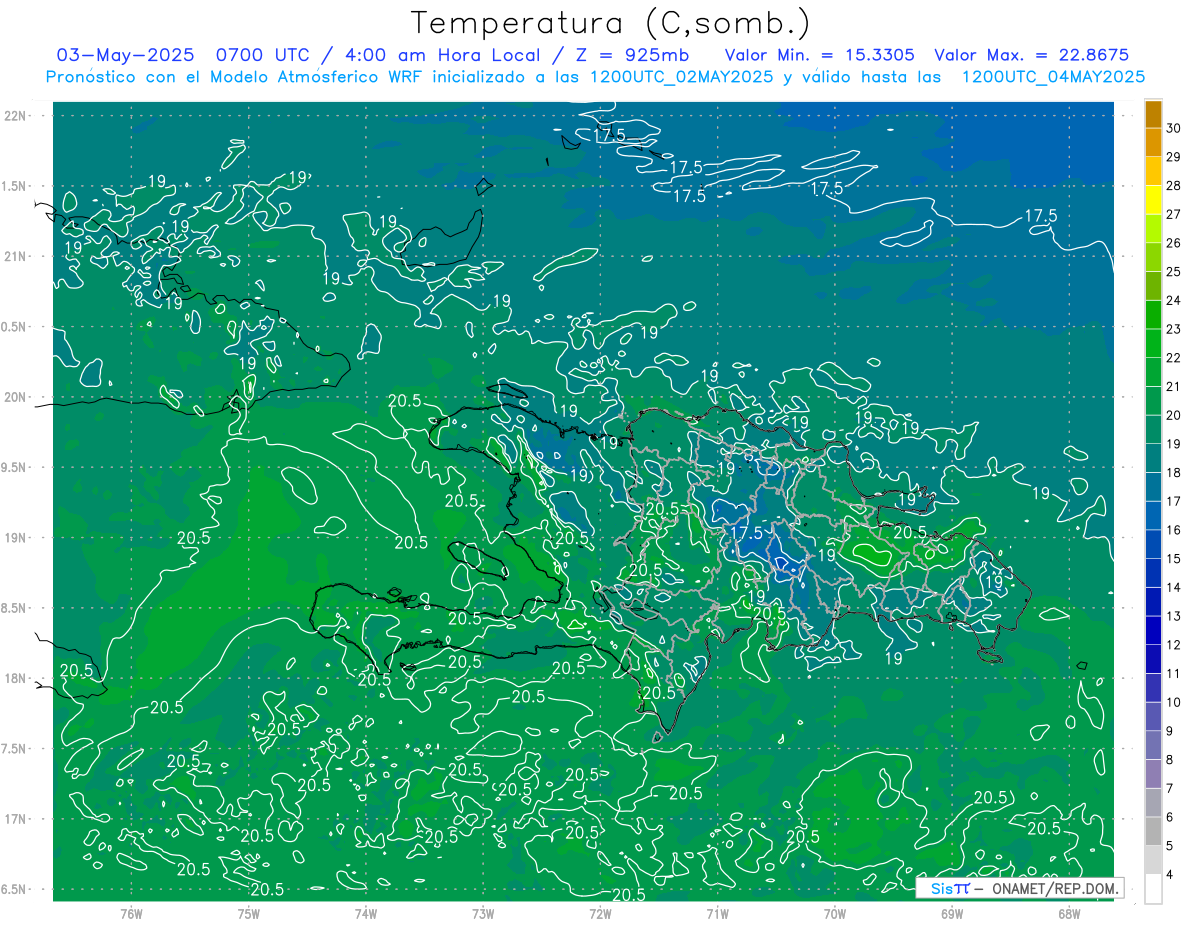Click "Valor Max. = 22.8675"
The height and width of the screenshot is (927, 1200).
(x=1031, y=55)
